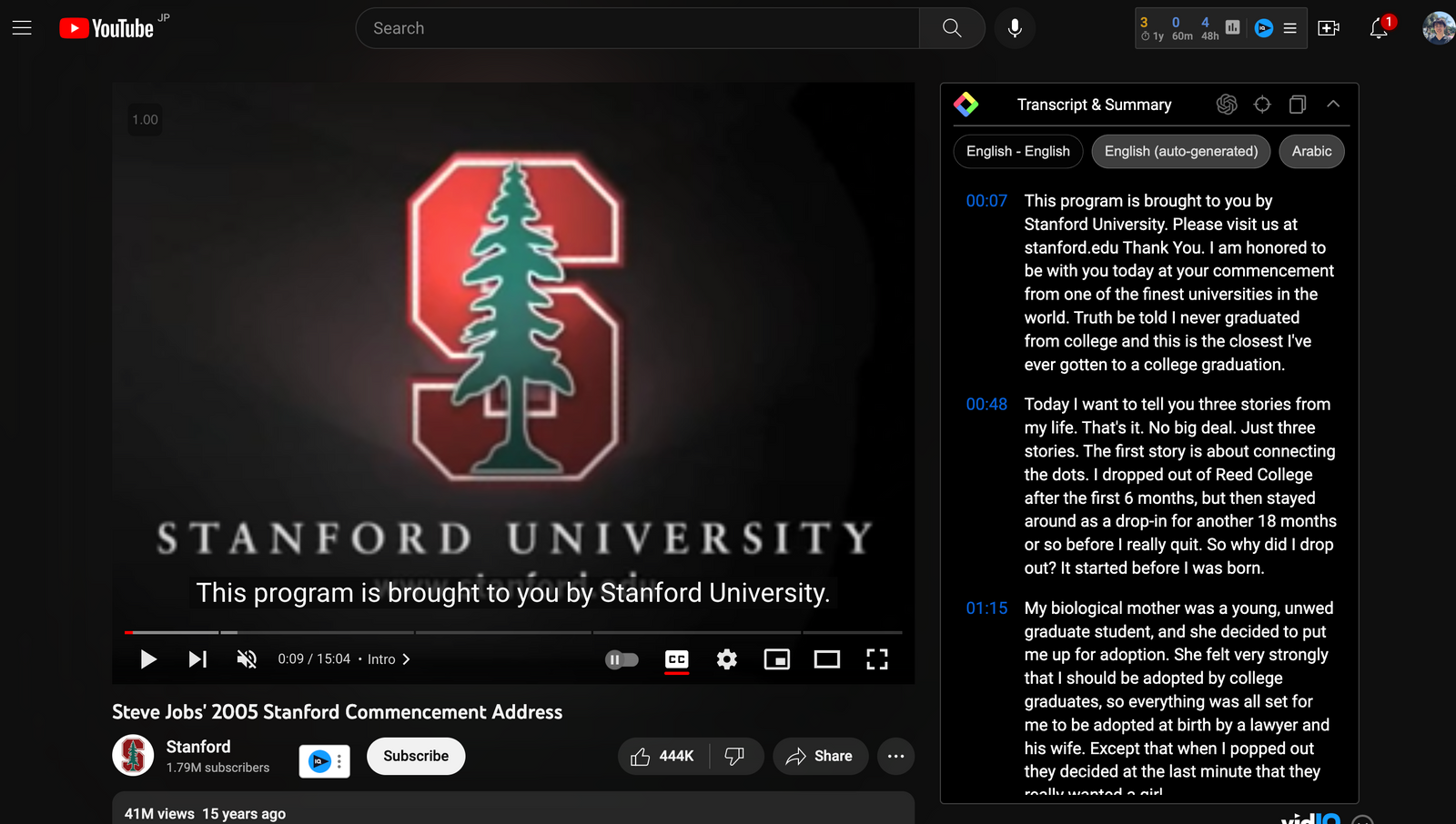Subscribe to the Stanford channel
The image size is (1456, 824).
click(416, 756)
